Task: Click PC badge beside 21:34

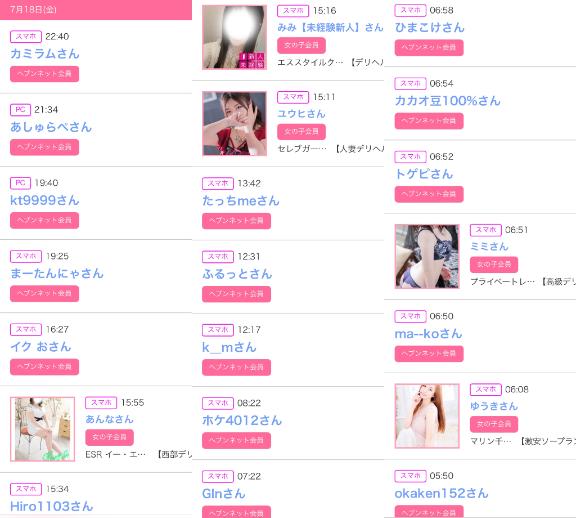Action: 20,109
